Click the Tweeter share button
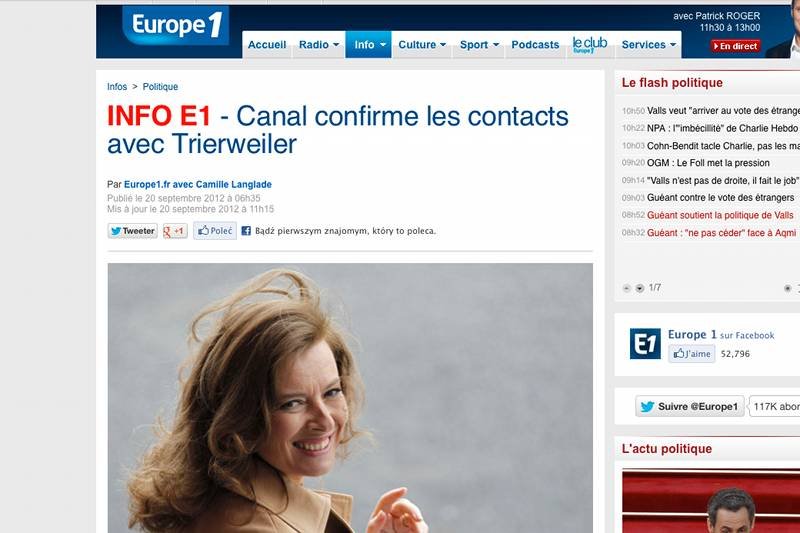This screenshot has height=533, width=800. point(133,231)
